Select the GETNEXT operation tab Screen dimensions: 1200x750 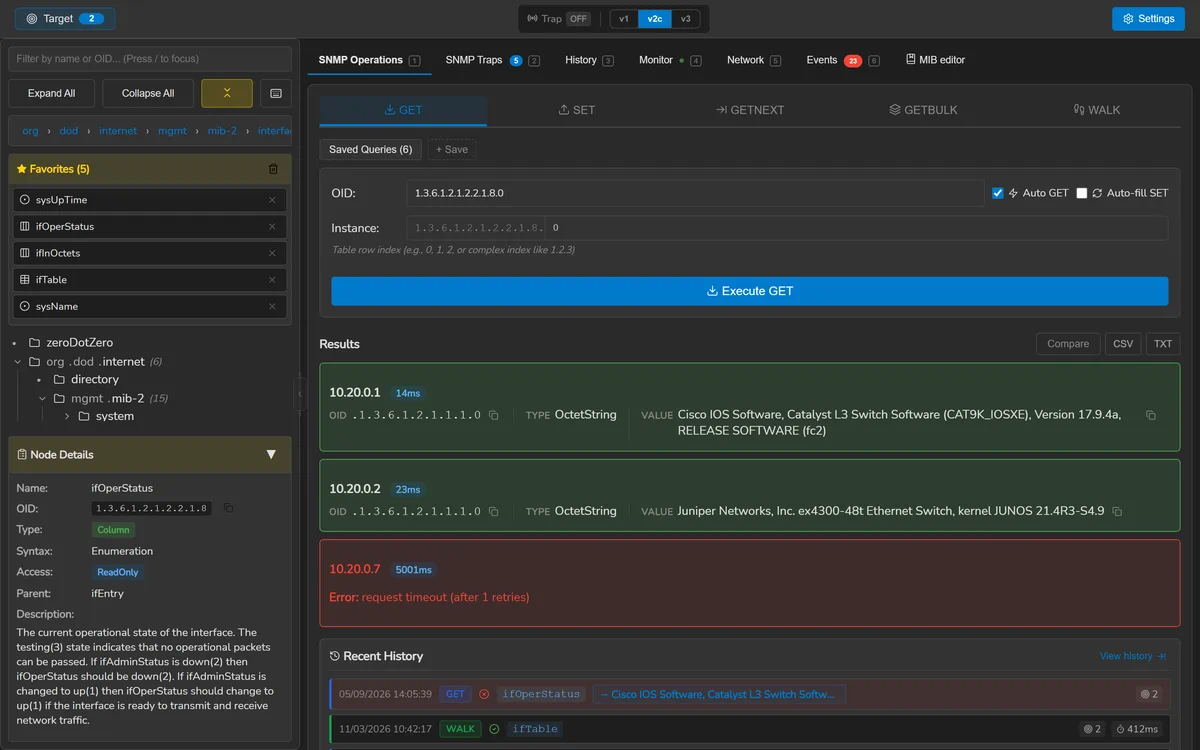750,110
